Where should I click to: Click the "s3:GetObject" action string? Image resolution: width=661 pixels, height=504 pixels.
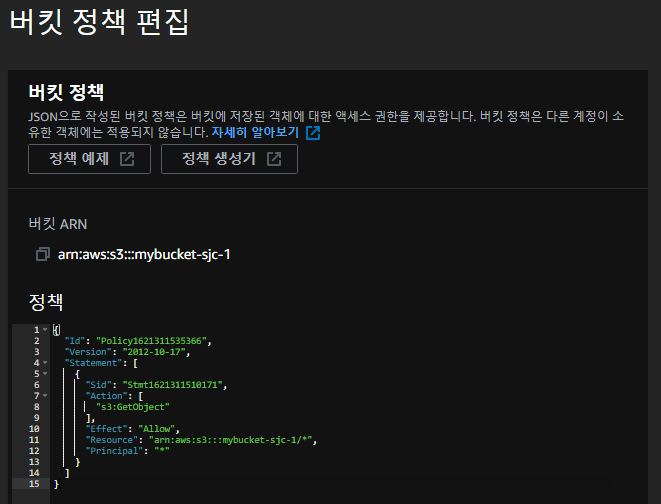tap(133, 407)
